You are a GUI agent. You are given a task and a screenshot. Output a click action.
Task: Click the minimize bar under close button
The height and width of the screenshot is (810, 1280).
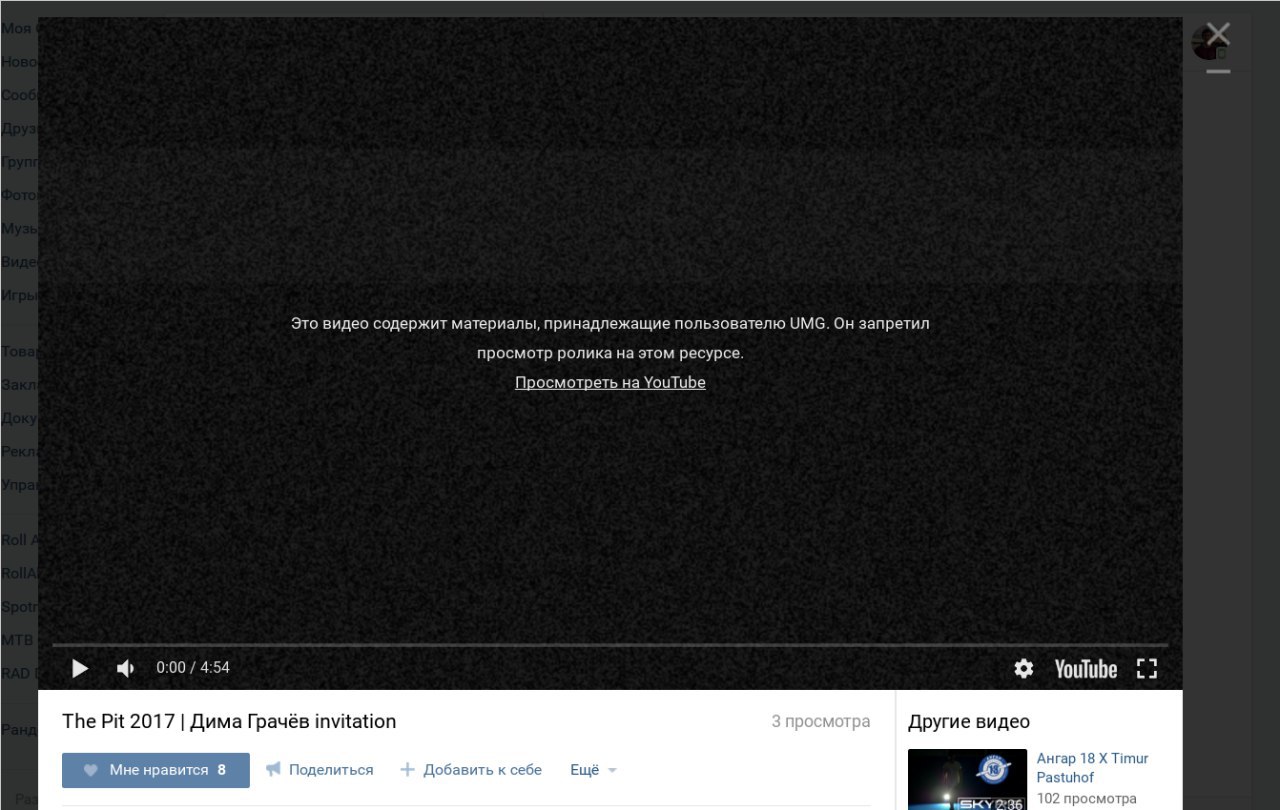tap(1217, 71)
